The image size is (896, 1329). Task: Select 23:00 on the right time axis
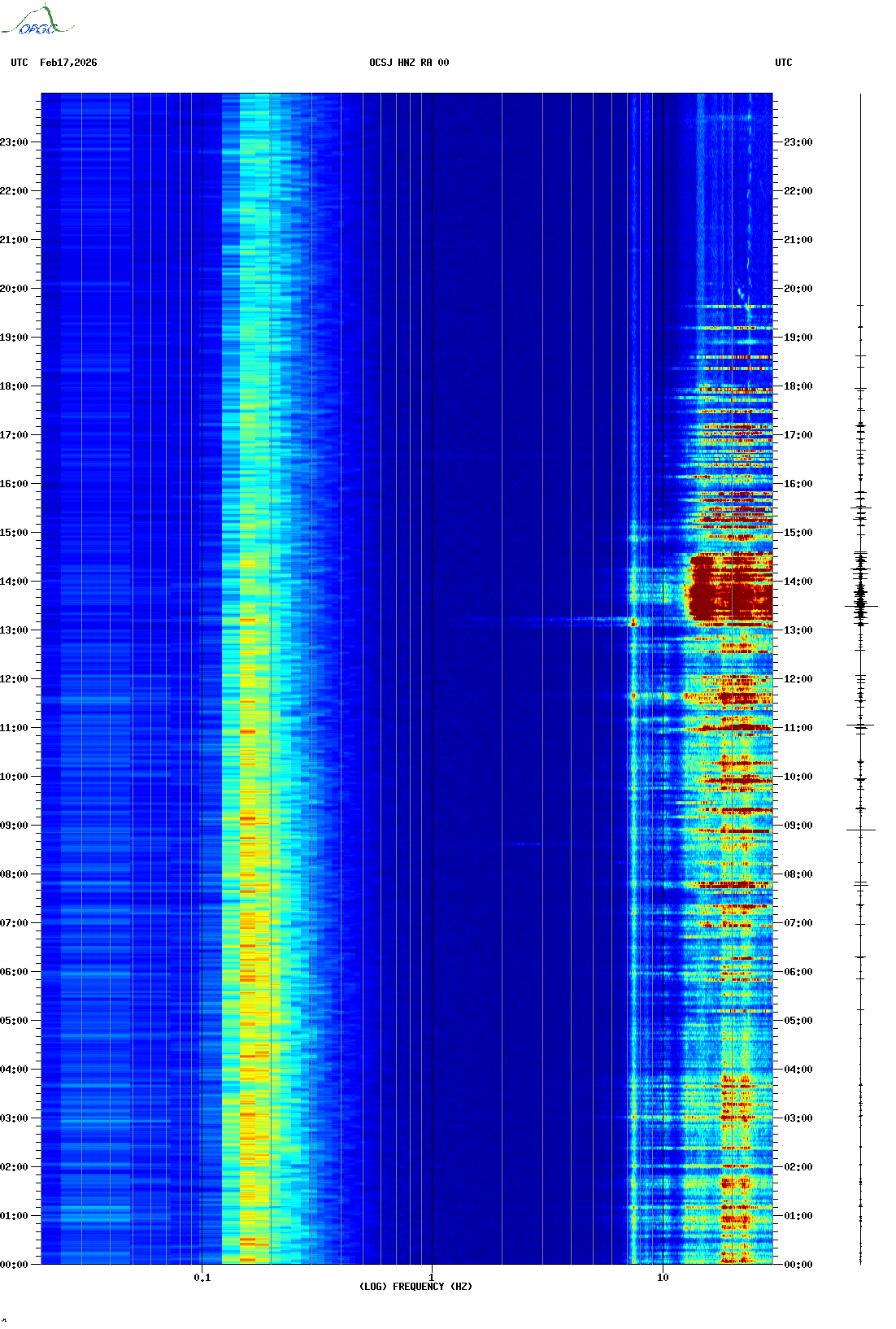point(798,142)
